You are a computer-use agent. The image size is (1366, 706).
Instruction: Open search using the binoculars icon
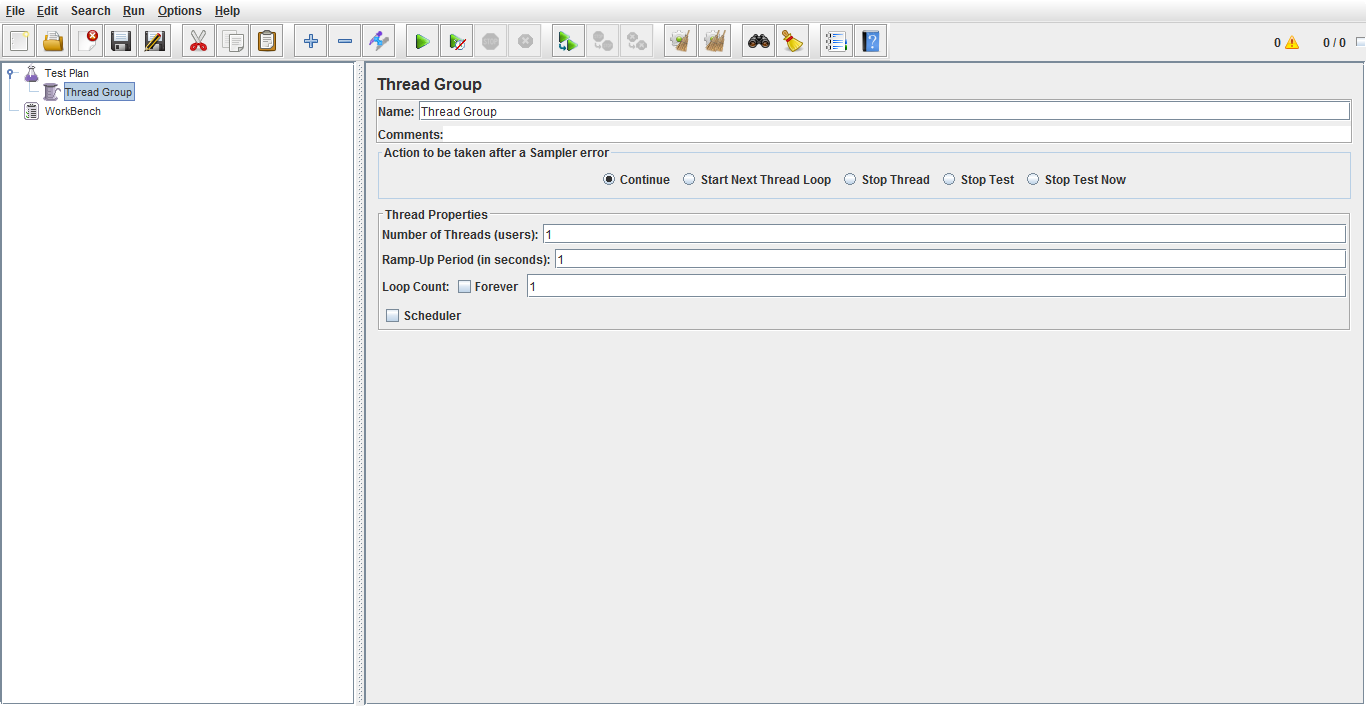tap(757, 40)
